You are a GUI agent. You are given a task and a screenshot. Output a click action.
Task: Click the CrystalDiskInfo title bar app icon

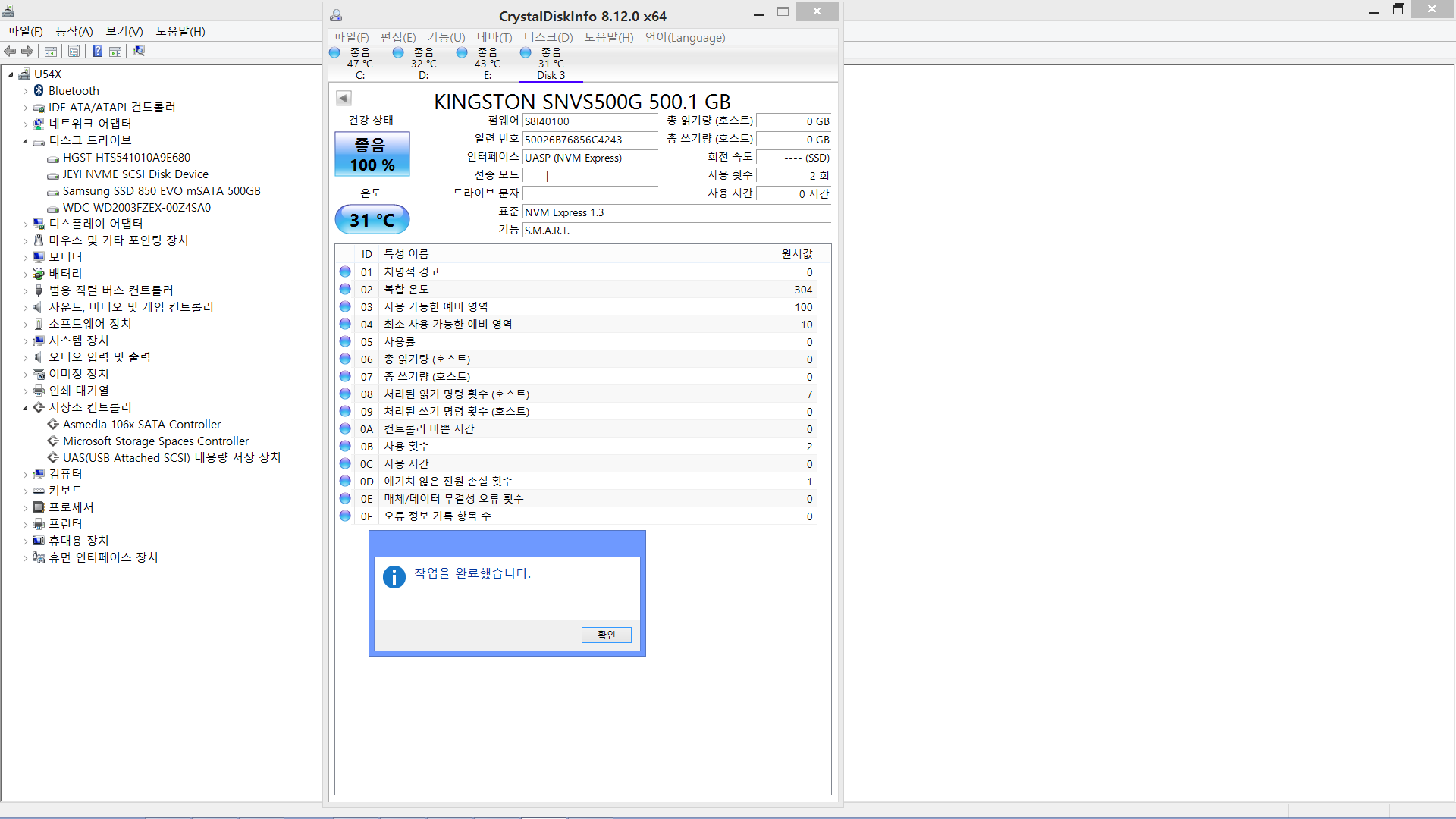point(336,15)
